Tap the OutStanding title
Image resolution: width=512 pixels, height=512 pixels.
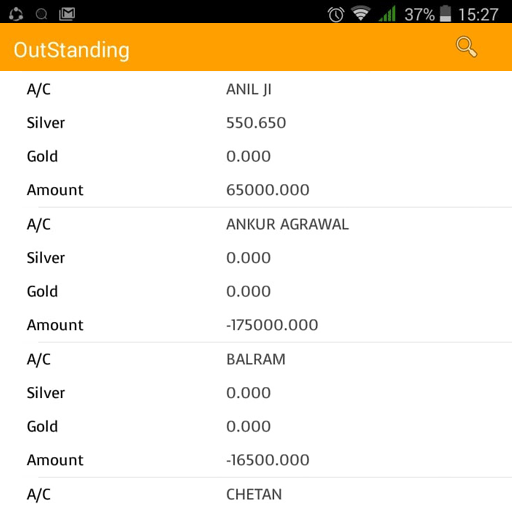point(72,50)
